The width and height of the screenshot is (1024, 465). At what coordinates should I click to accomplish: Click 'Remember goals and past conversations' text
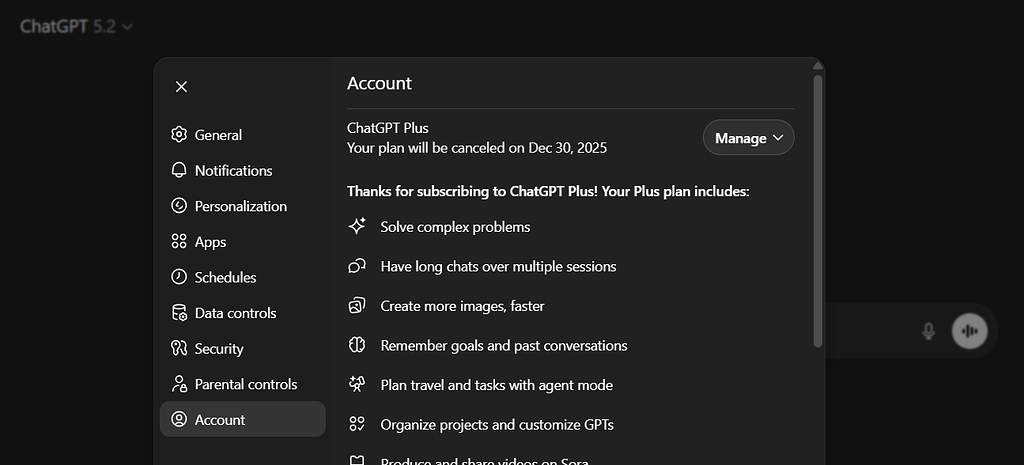pos(504,345)
